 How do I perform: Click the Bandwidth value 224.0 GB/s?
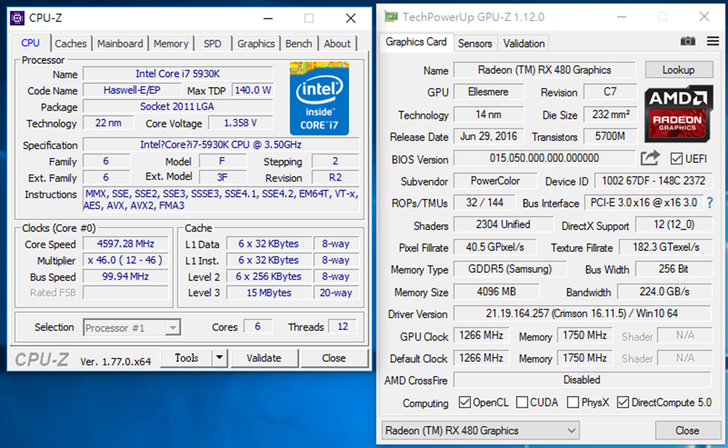(x=664, y=292)
